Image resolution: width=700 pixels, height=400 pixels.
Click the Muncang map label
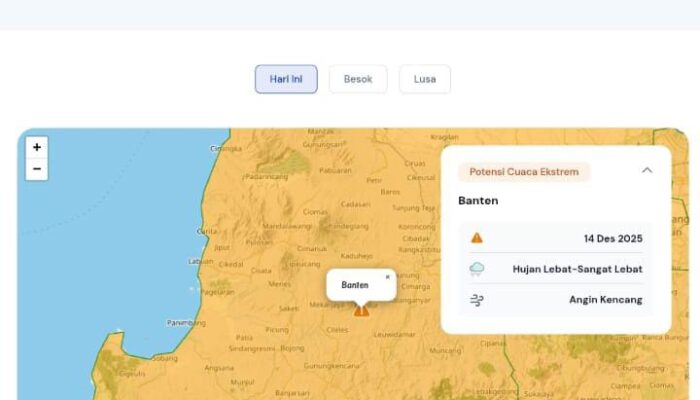pos(445,351)
